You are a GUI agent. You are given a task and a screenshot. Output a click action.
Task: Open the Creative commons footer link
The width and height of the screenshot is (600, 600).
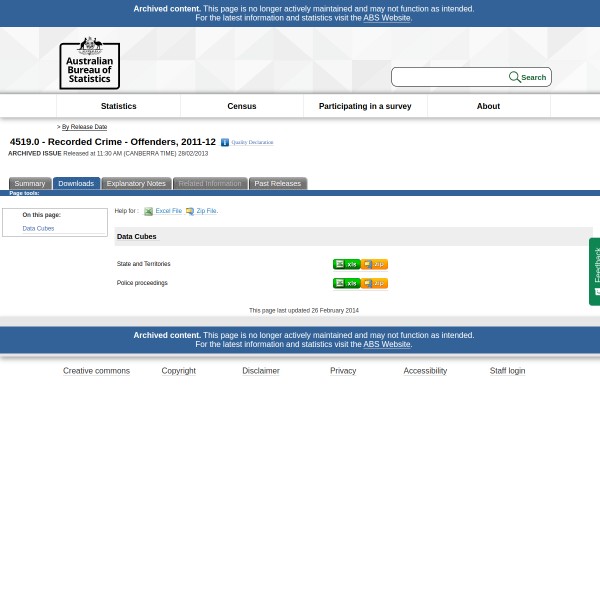96,371
